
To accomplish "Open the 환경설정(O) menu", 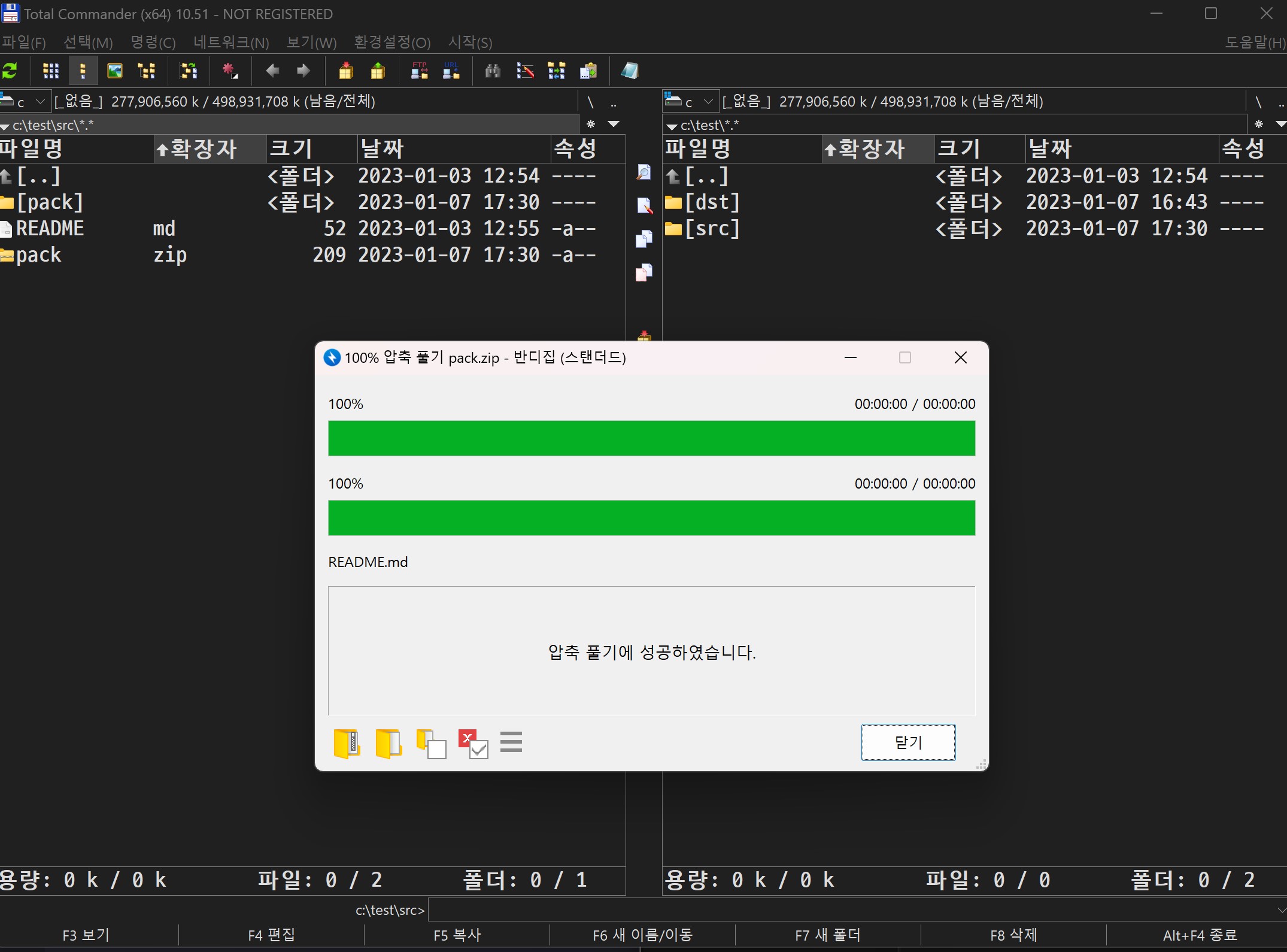I will (392, 43).
